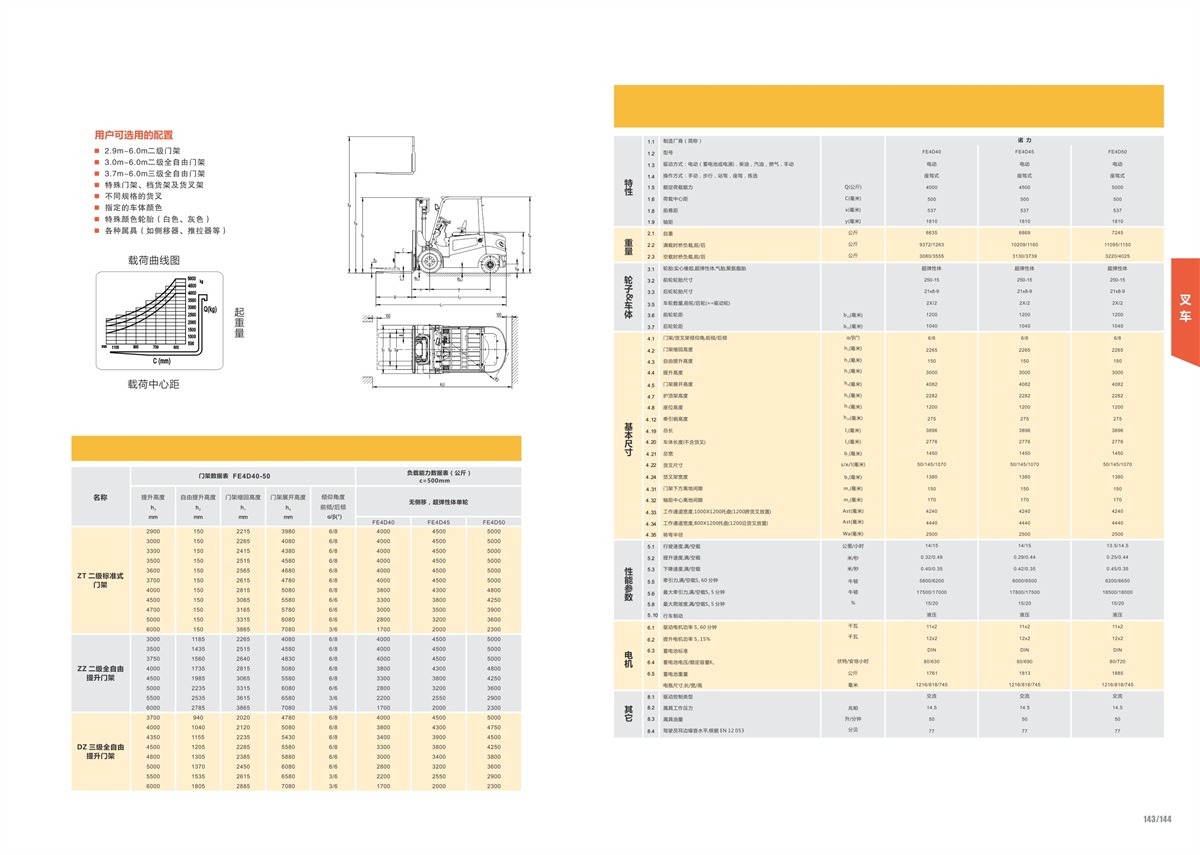Click the 基本尺寸 section label
This screenshot has width=1200, height=855.
(629, 439)
